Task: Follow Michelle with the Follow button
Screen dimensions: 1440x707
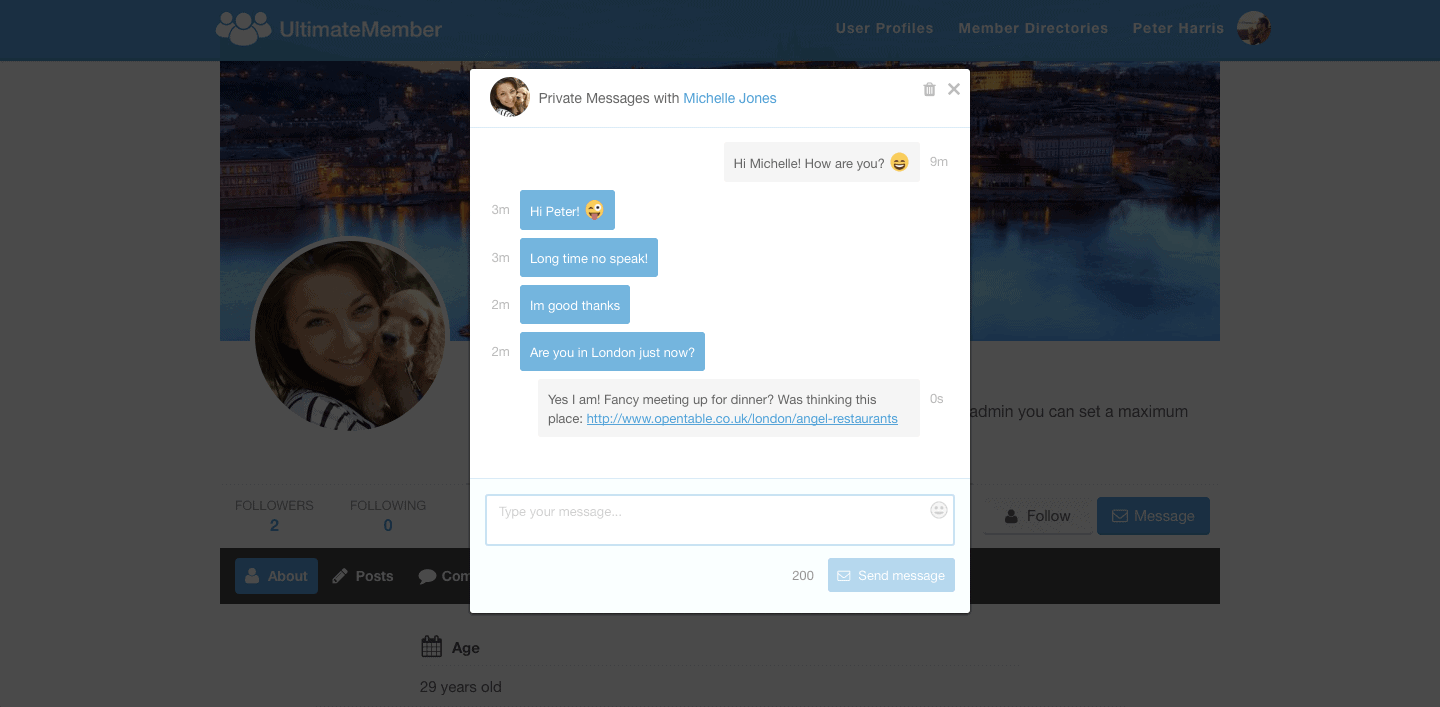Action: click(x=1038, y=516)
